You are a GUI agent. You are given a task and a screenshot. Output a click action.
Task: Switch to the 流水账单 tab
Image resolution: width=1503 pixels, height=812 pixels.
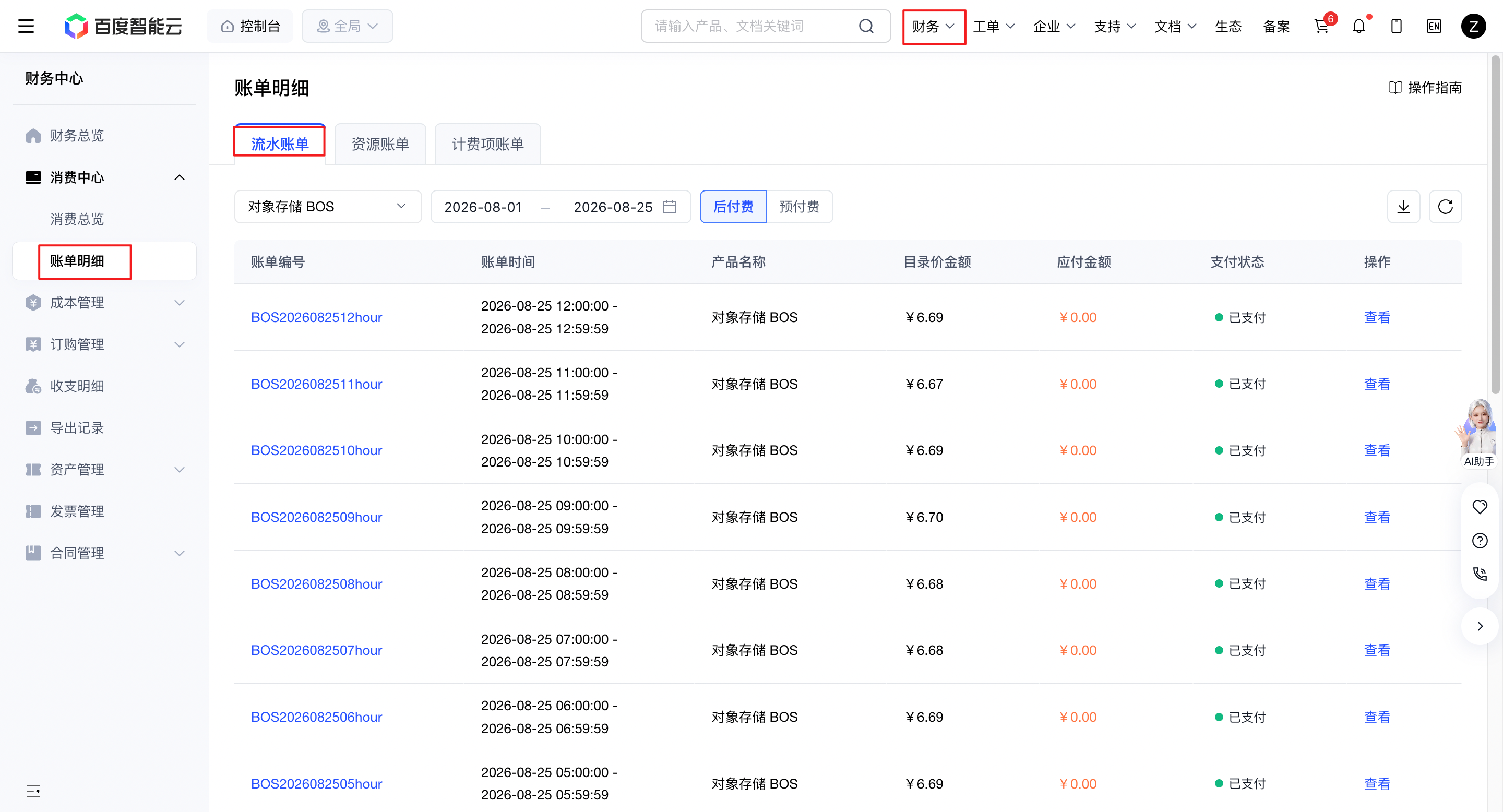[x=280, y=144]
